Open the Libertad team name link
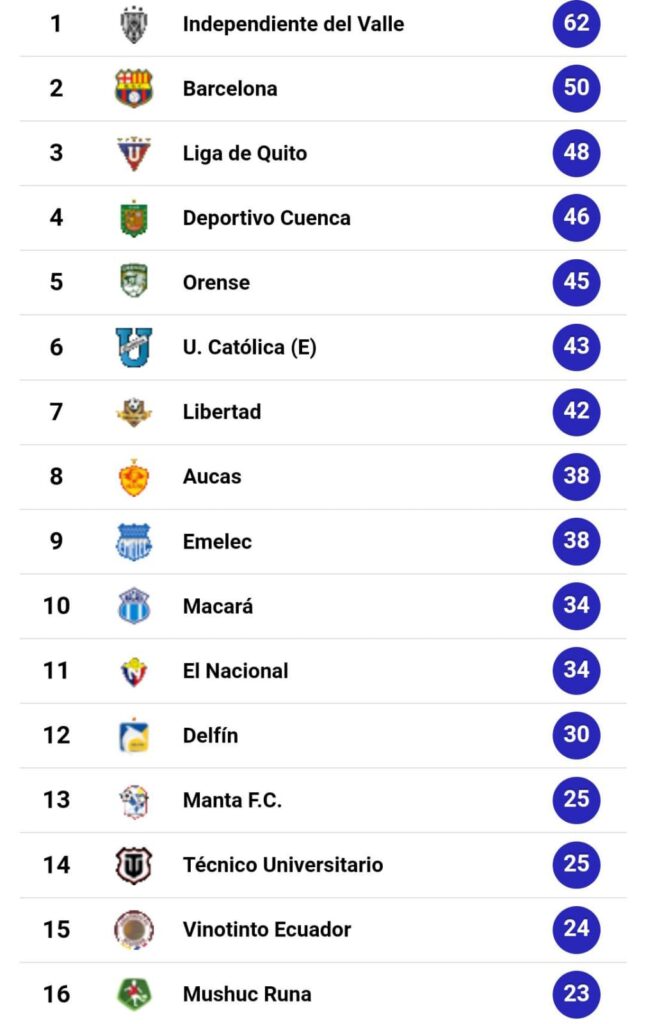 click(x=222, y=412)
